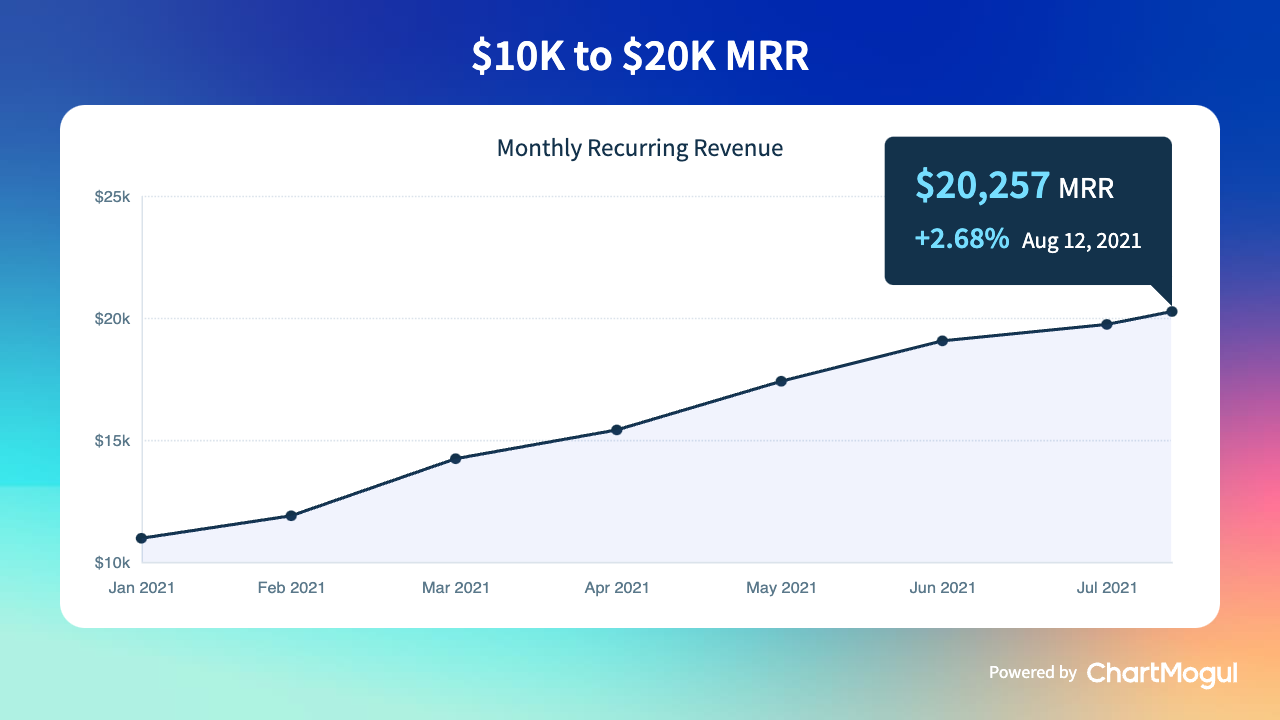Screen dimensions: 1280x720
Task: Click the Apr 2021 data point marker
Action: click(617, 430)
